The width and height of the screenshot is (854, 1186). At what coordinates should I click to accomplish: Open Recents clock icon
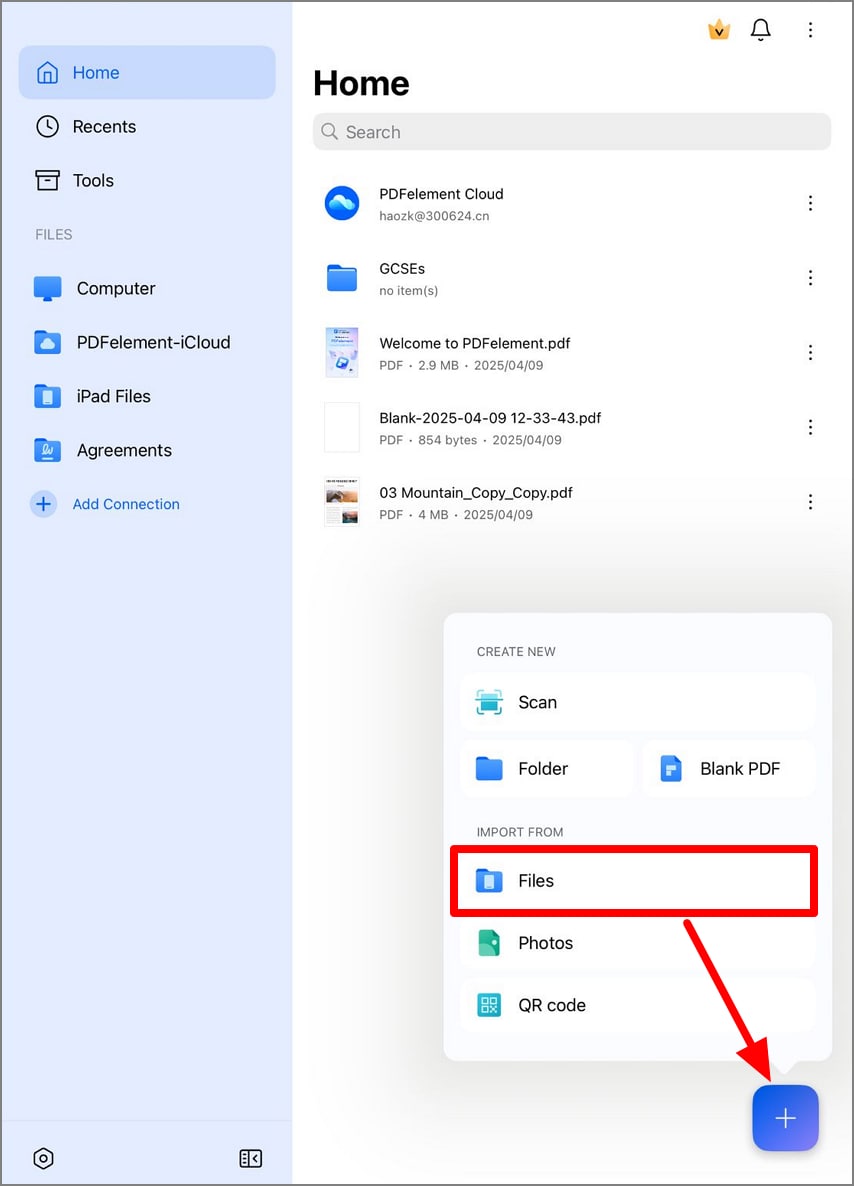[x=48, y=126]
